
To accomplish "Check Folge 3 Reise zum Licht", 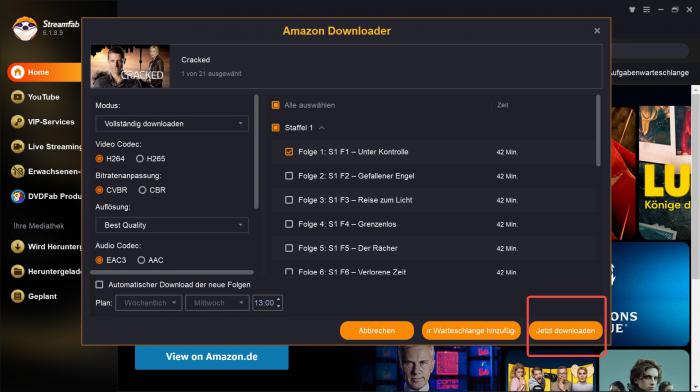I will coord(289,200).
